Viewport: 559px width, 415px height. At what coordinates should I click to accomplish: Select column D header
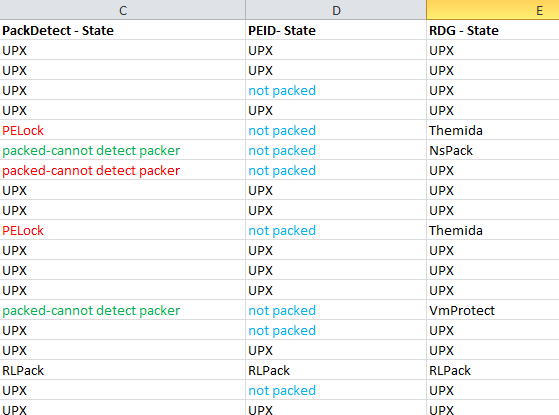(336, 10)
